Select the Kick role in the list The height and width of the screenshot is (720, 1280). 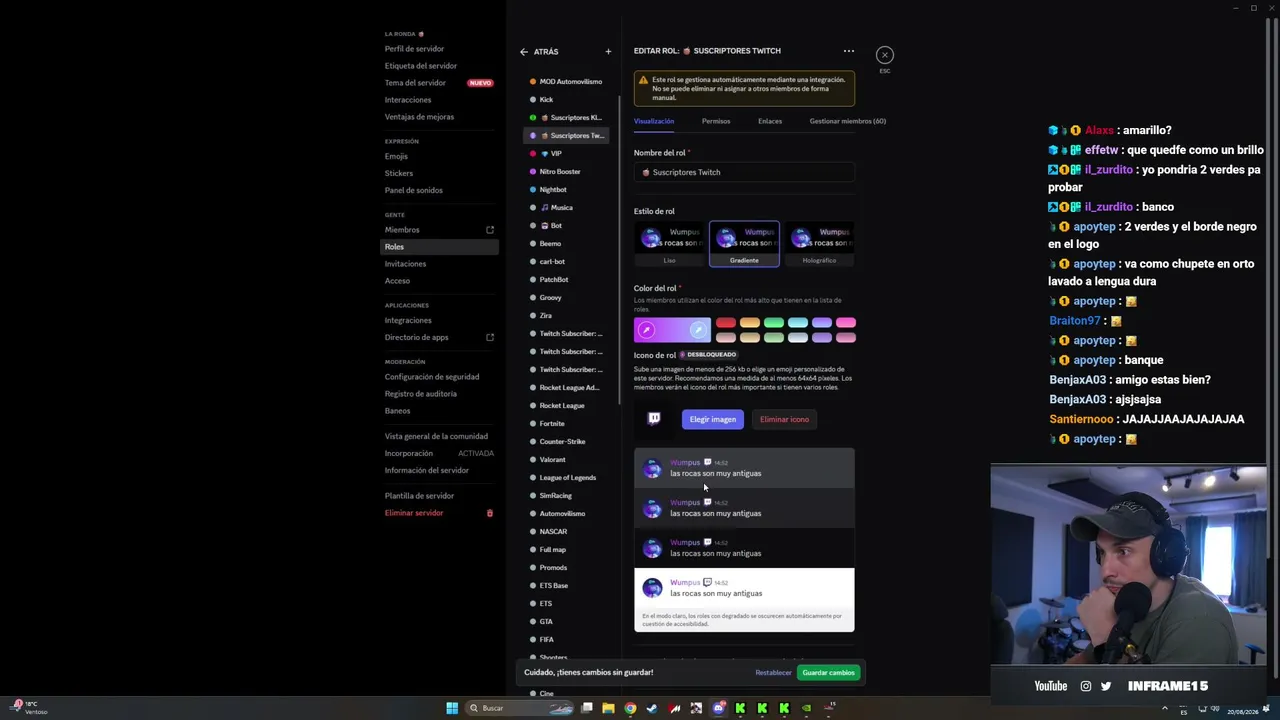point(566,100)
